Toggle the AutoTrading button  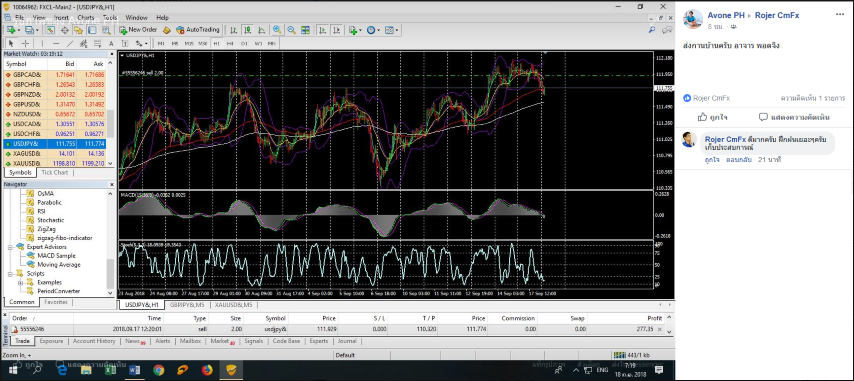198,30
